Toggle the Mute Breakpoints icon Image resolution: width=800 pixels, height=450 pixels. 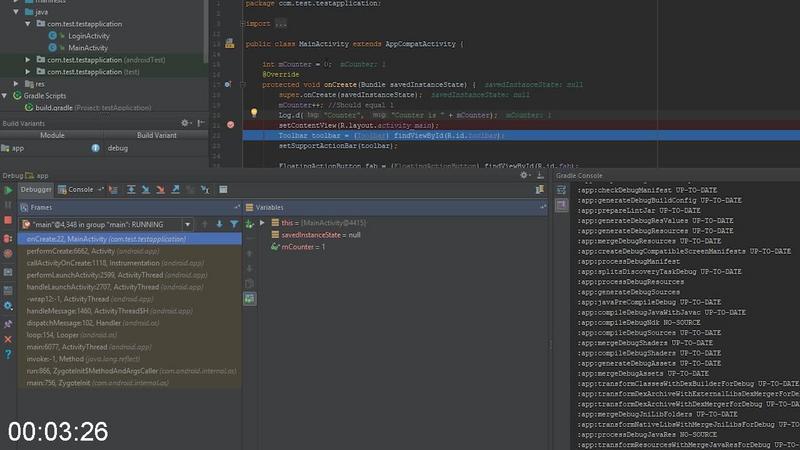8,254
